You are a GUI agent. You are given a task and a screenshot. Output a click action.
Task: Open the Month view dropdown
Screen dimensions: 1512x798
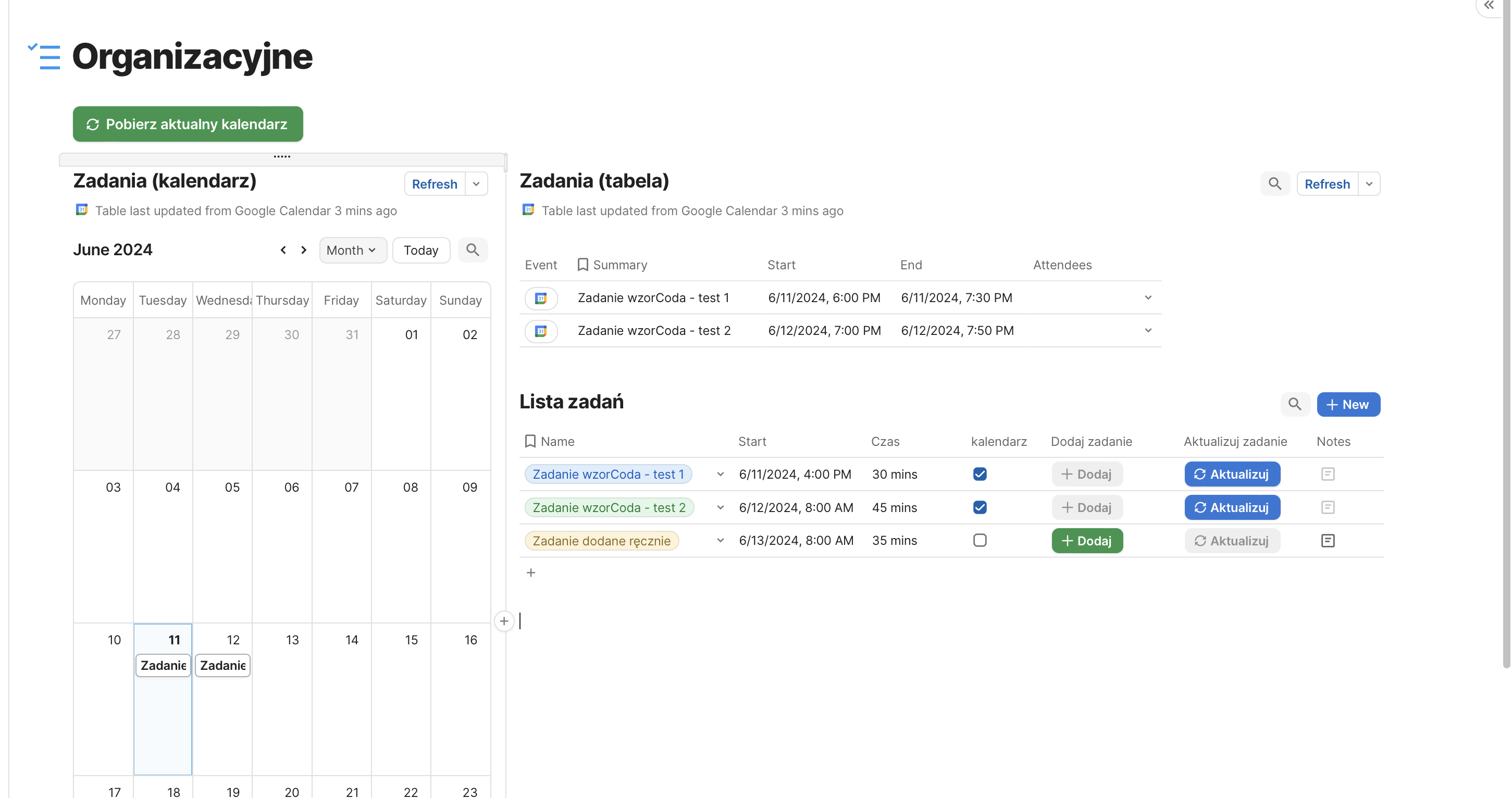(352, 250)
